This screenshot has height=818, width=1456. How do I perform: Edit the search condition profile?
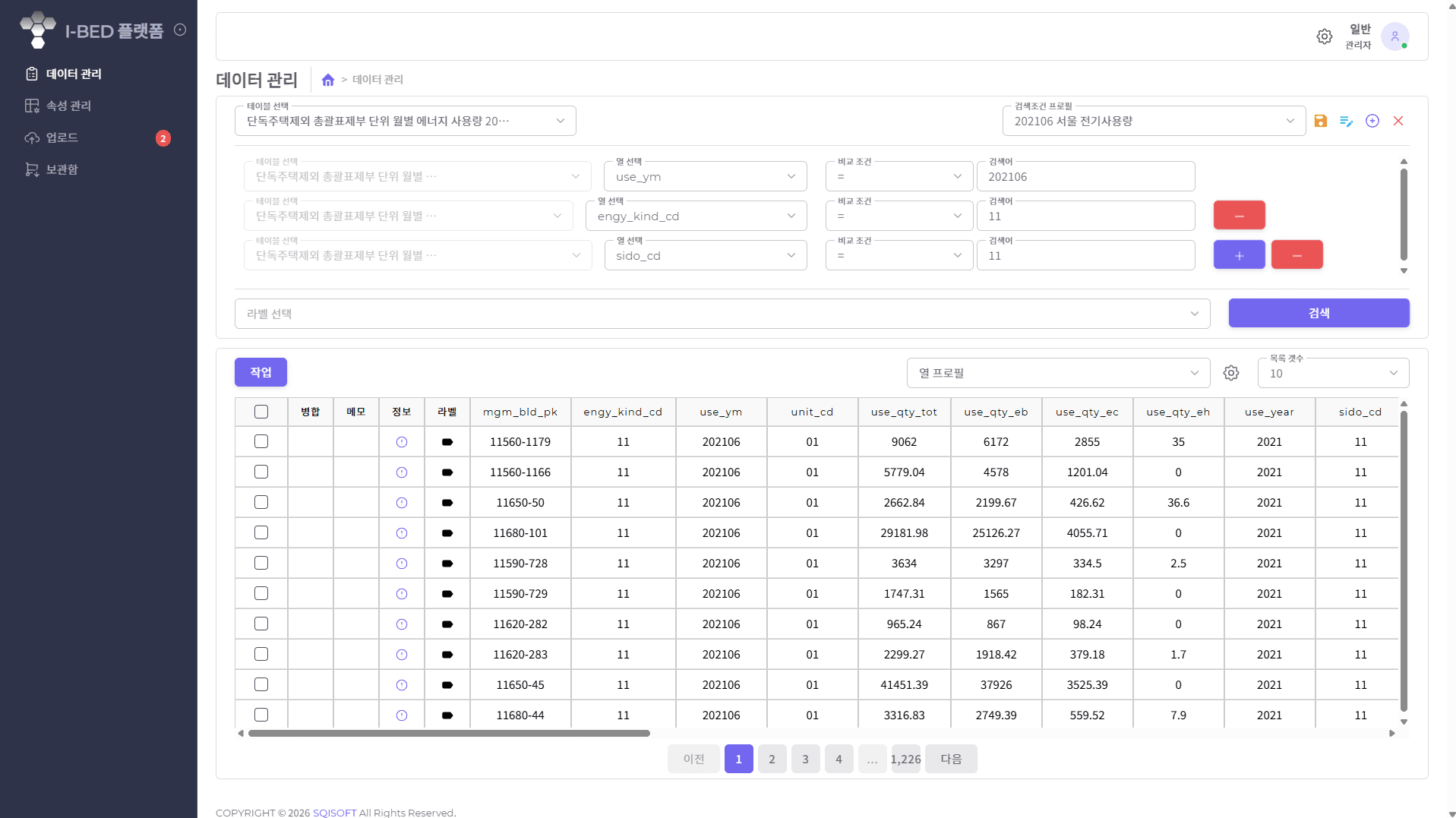click(1347, 121)
